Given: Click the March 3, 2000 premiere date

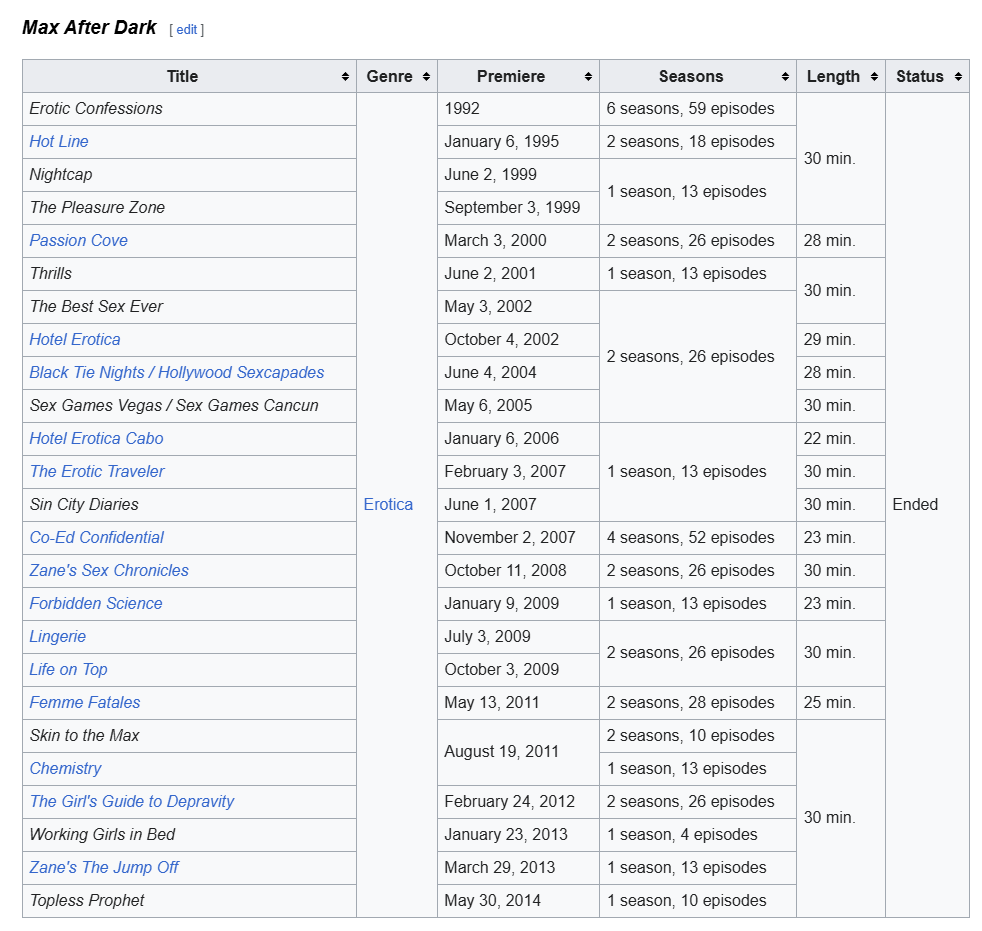Looking at the screenshot, I should 495,240.
